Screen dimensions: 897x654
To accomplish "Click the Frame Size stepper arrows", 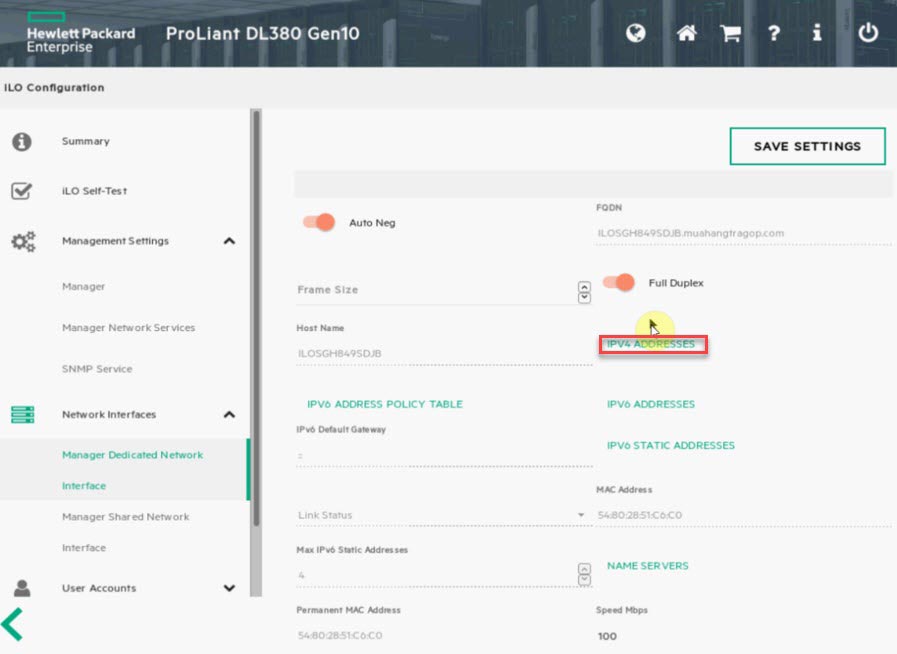I will (584, 291).
